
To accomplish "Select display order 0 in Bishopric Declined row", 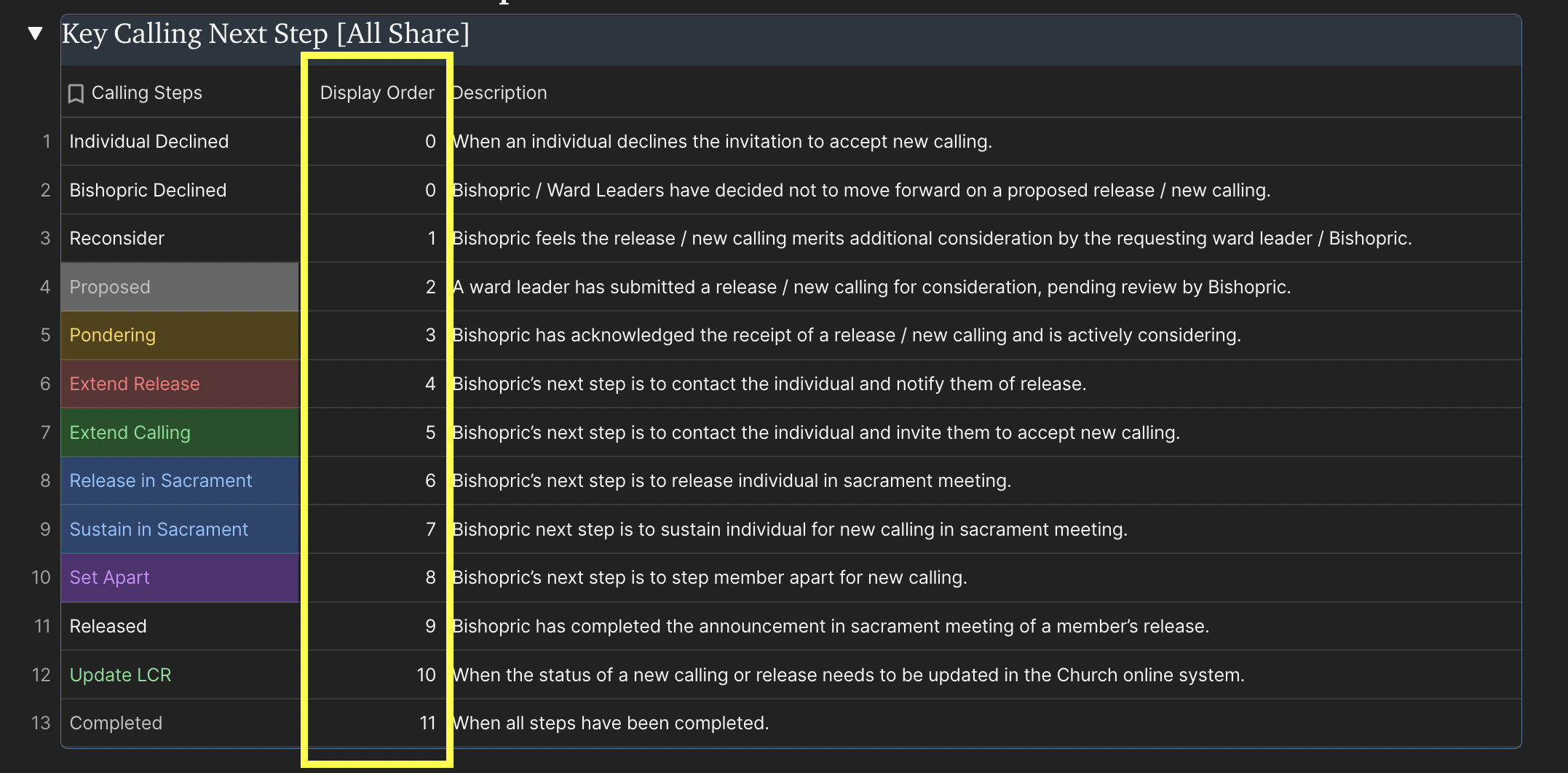I will pyautogui.click(x=430, y=190).
